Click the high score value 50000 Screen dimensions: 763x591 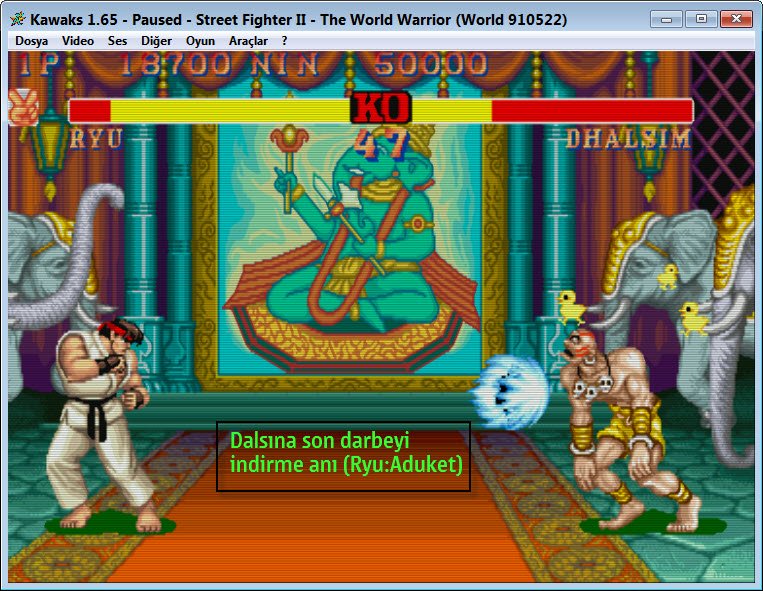[x=430, y=64]
